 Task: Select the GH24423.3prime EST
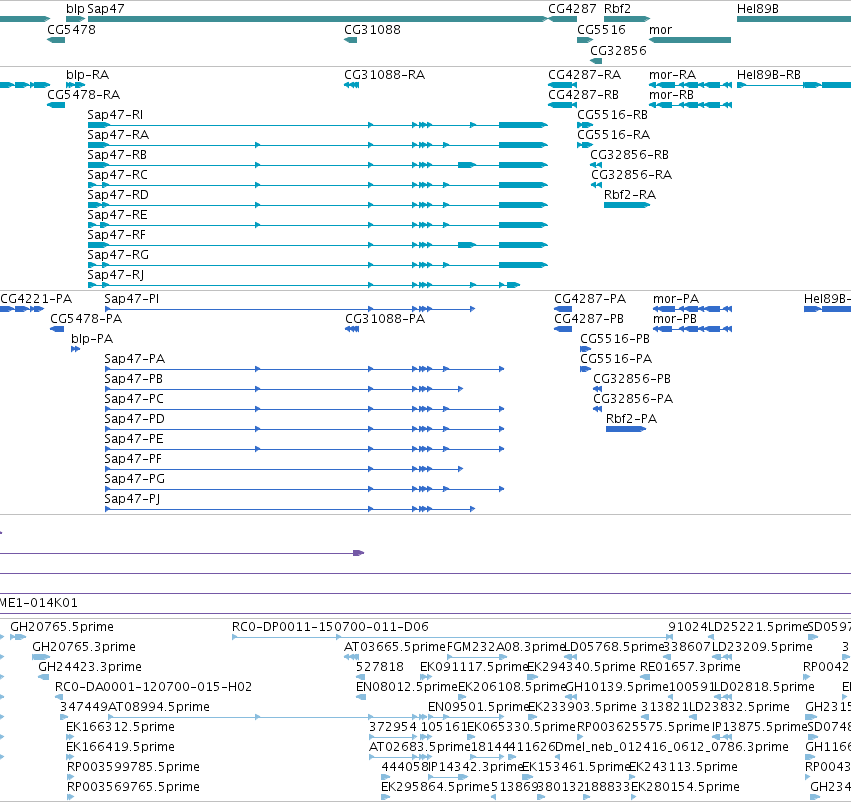(x=43, y=677)
